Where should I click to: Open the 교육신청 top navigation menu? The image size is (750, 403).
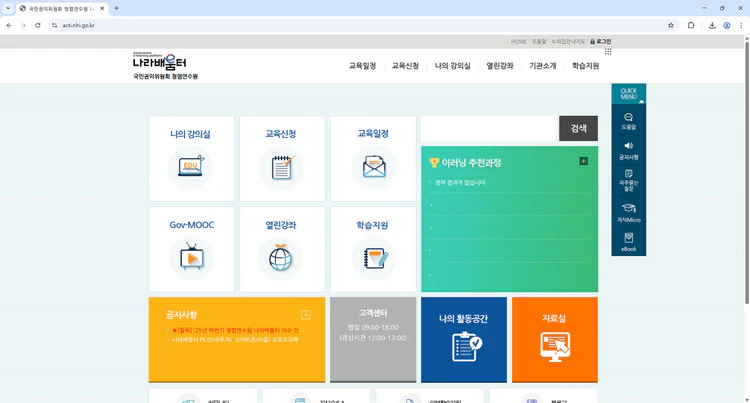pyautogui.click(x=405, y=66)
